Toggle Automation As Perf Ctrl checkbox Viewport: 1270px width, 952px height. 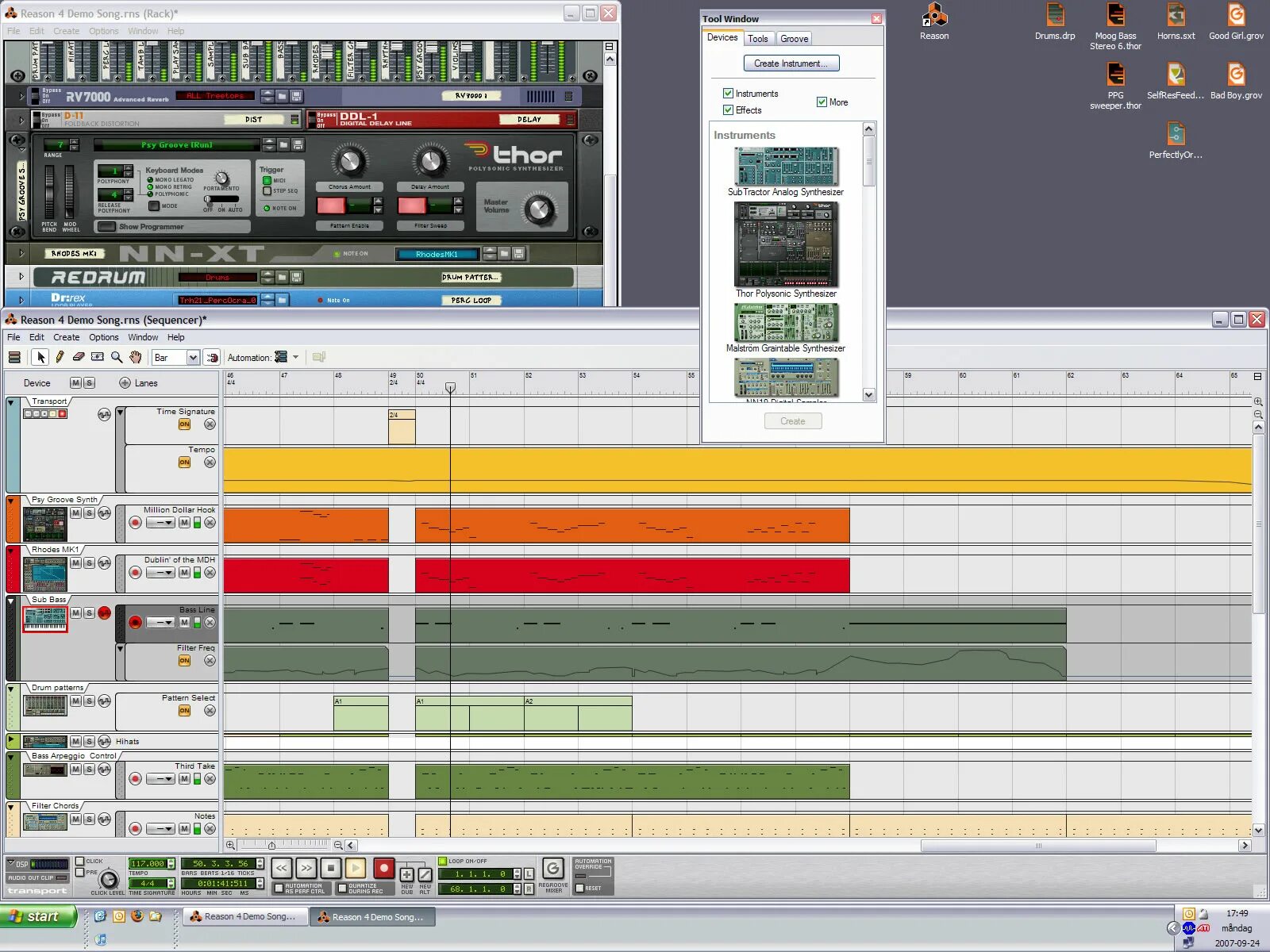[279, 888]
